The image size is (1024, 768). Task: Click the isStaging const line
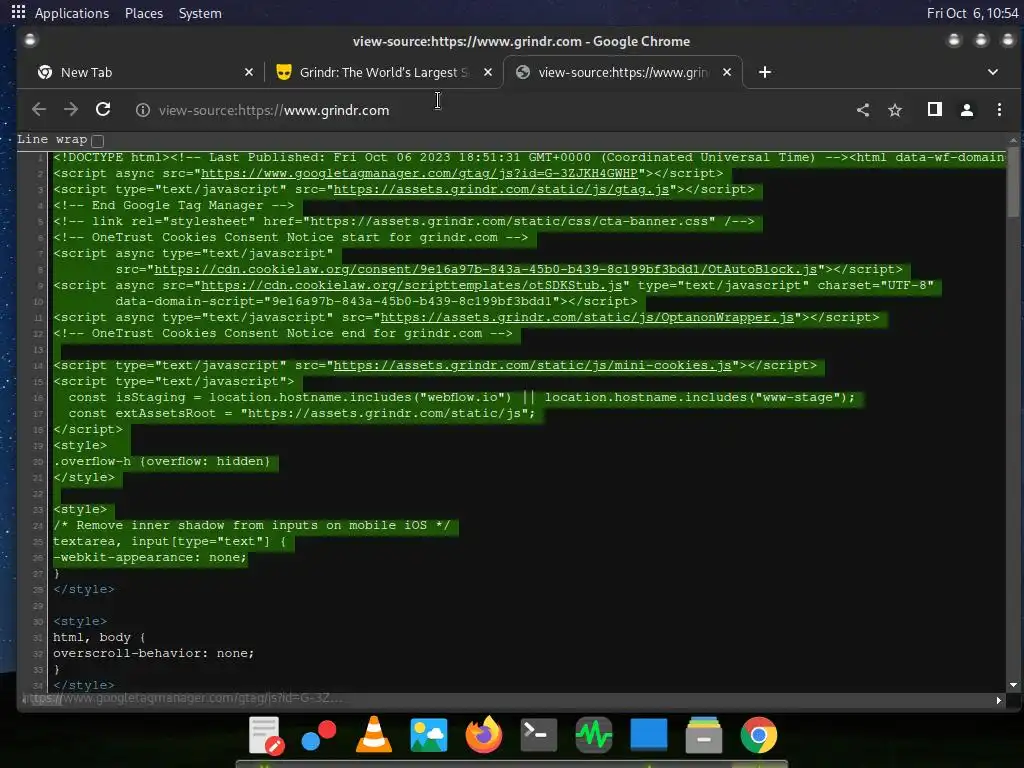click(462, 398)
